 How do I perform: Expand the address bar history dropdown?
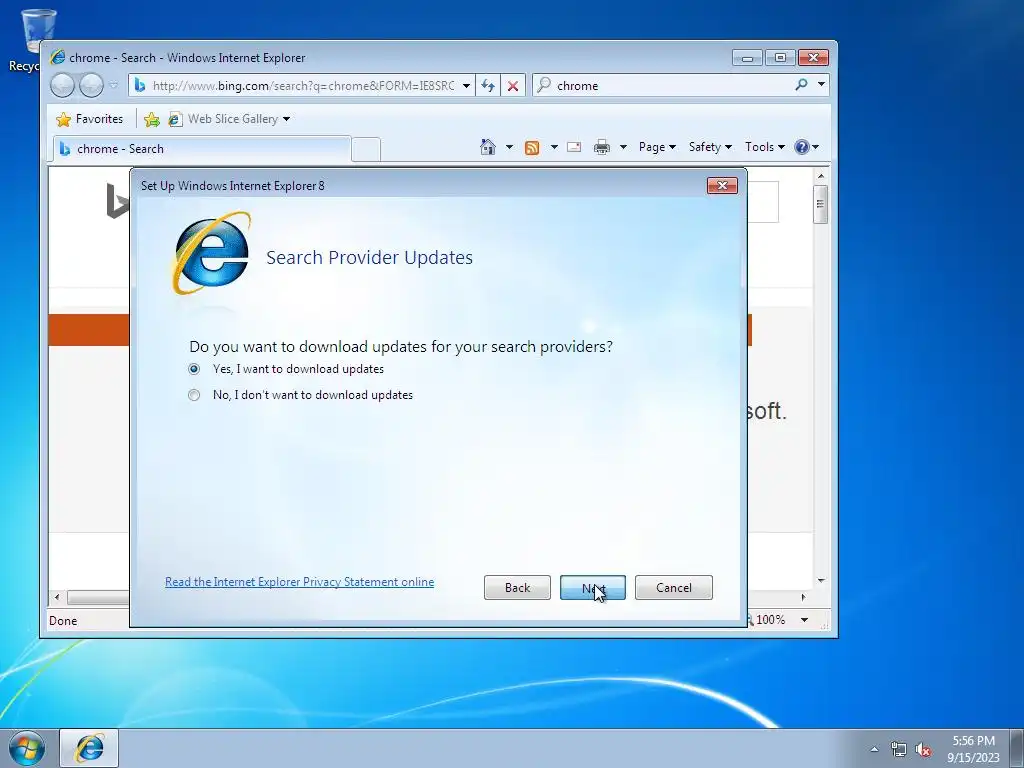coord(466,86)
